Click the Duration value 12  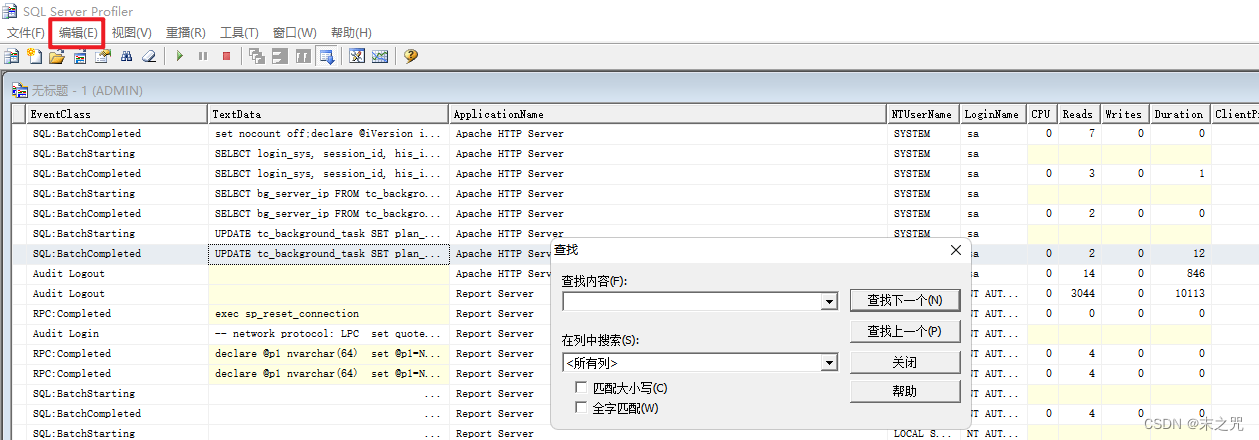pyautogui.click(x=1198, y=254)
